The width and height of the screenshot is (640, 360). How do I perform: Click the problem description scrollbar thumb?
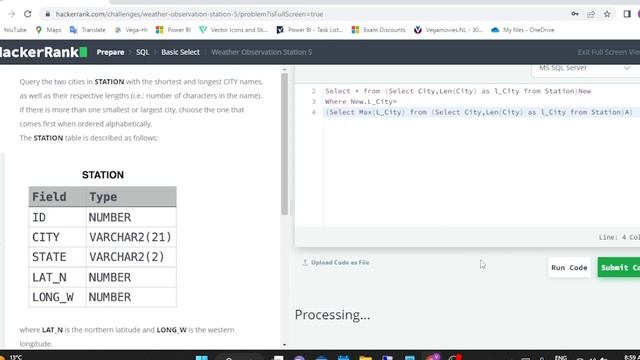click(x=284, y=144)
